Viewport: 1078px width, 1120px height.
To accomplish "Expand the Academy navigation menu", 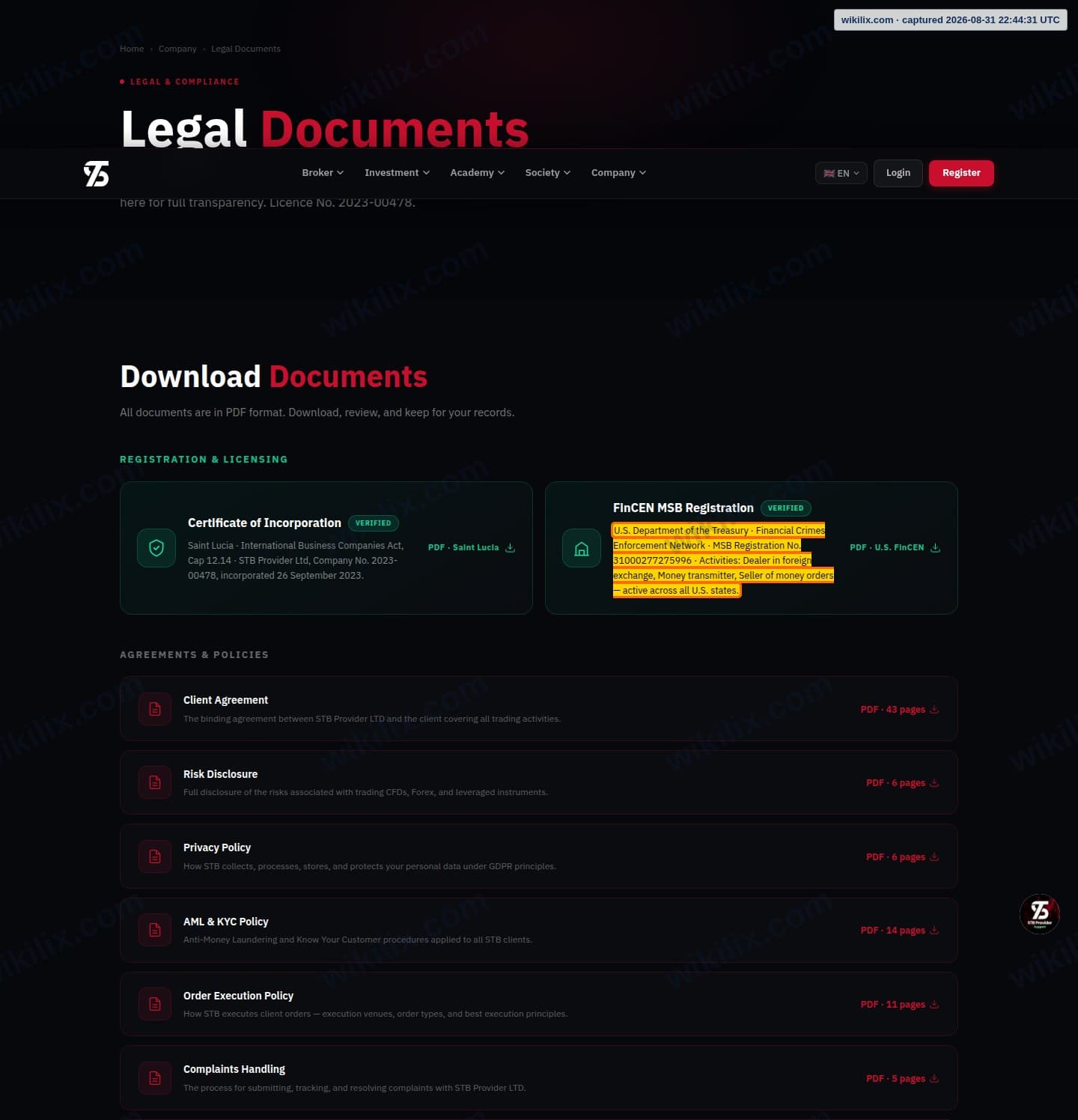I will [478, 172].
